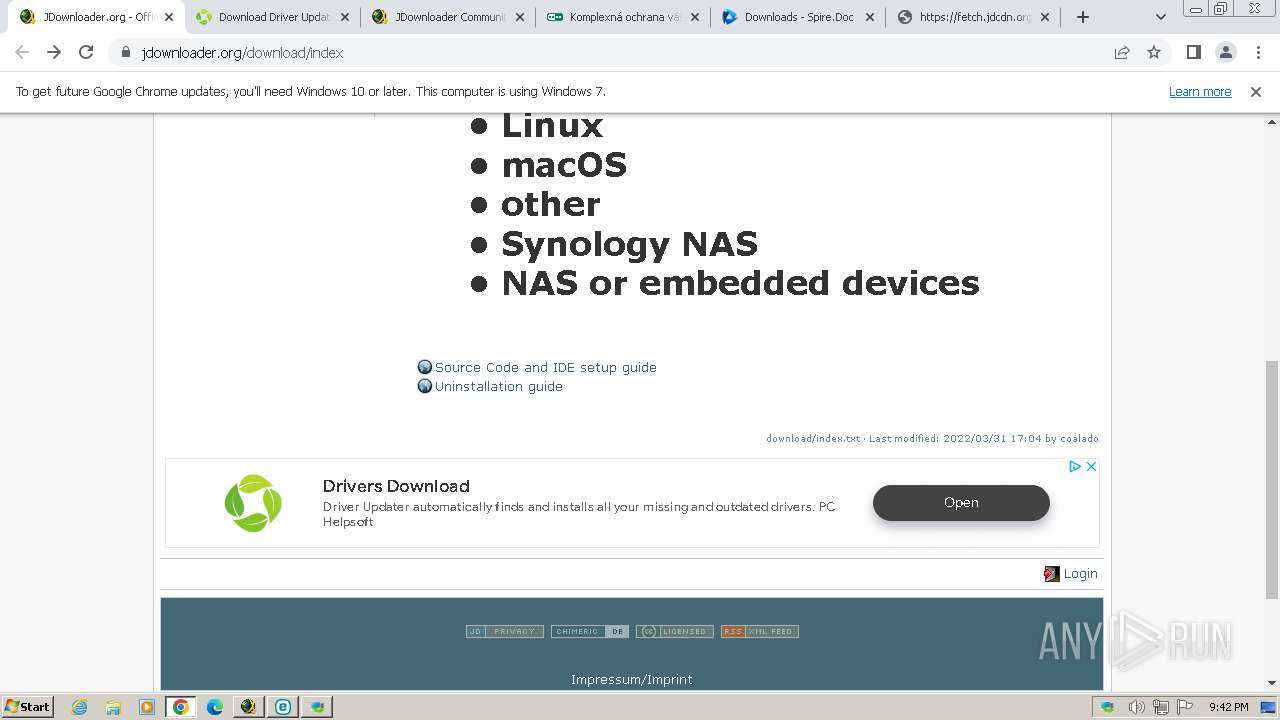The height and width of the screenshot is (720, 1280).
Task: Open Microsoft Edge from taskbar
Action: click(x=215, y=707)
